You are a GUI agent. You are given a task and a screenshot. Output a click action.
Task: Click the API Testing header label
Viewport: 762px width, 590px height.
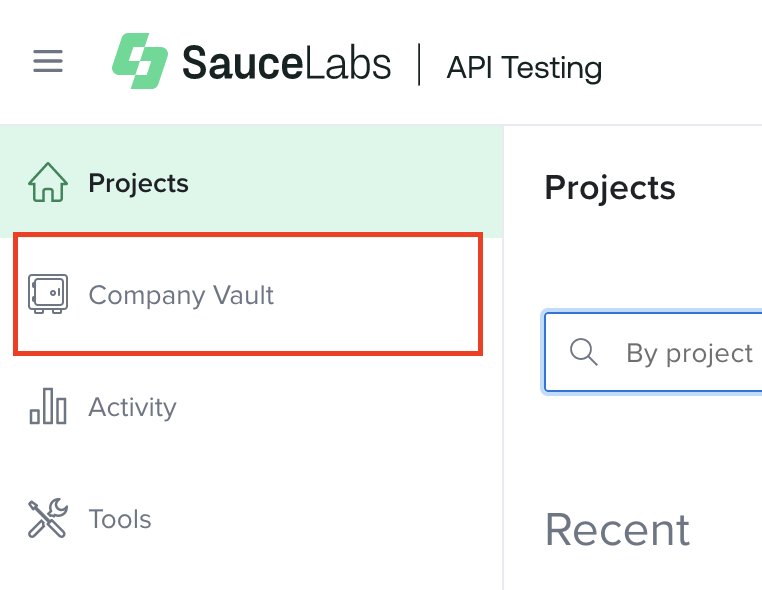[x=524, y=68]
